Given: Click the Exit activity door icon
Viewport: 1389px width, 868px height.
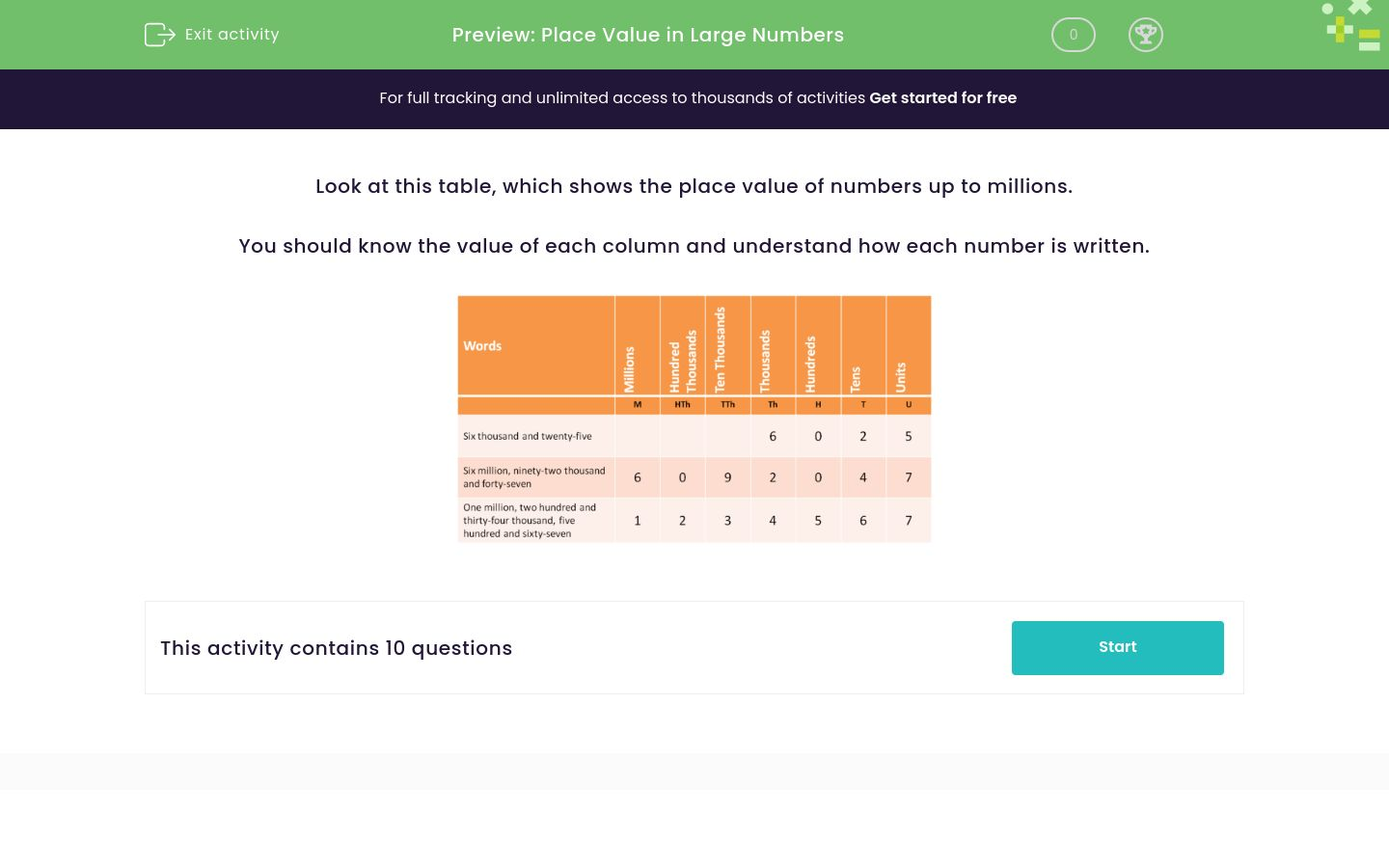Looking at the screenshot, I should pos(160,35).
